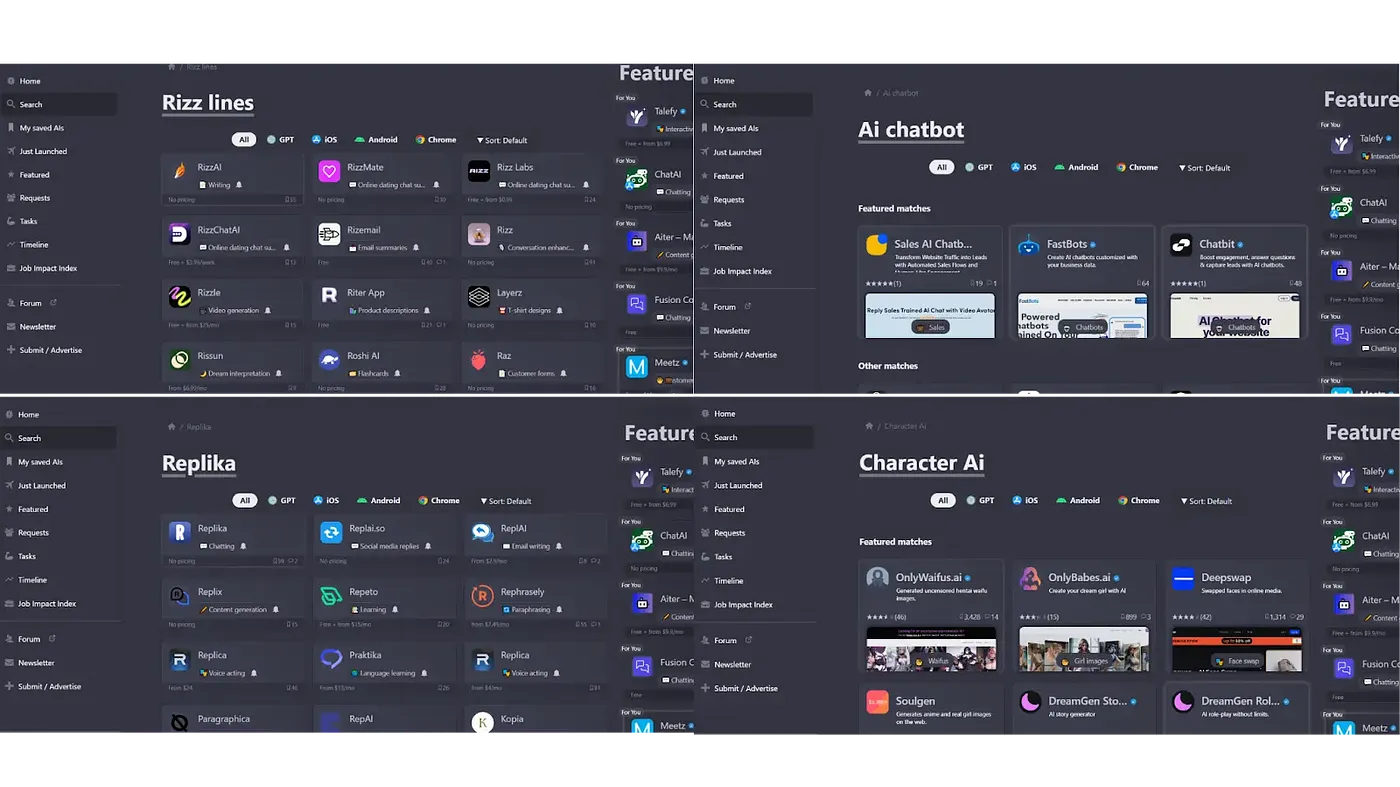
Task: Click the Layerz stacked layers logo
Action: [x=479, y=297]
